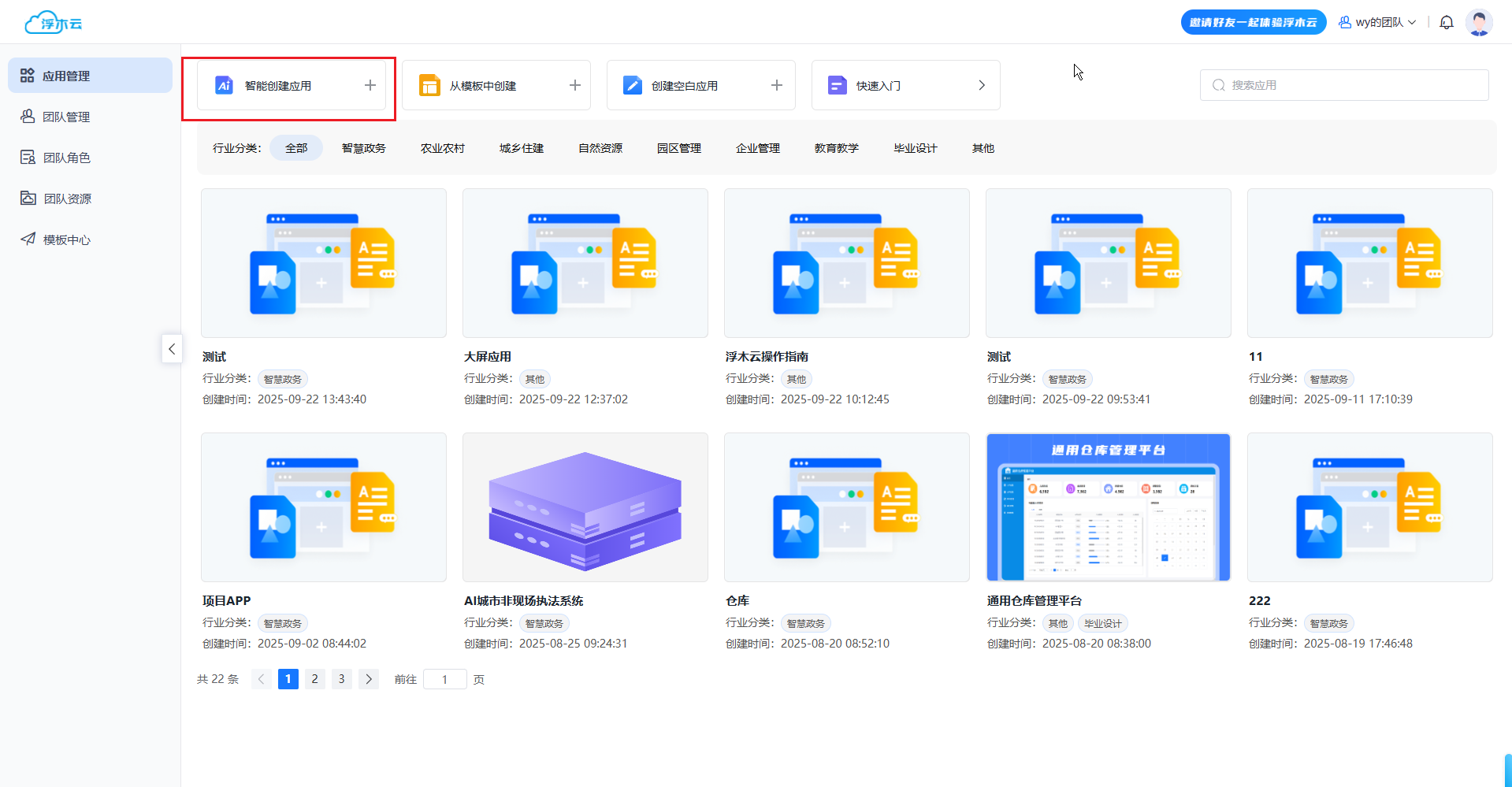This screenshot has width=1512, height=787.
Task: Go to page 2 of applications
Action: tap(314, 679)
